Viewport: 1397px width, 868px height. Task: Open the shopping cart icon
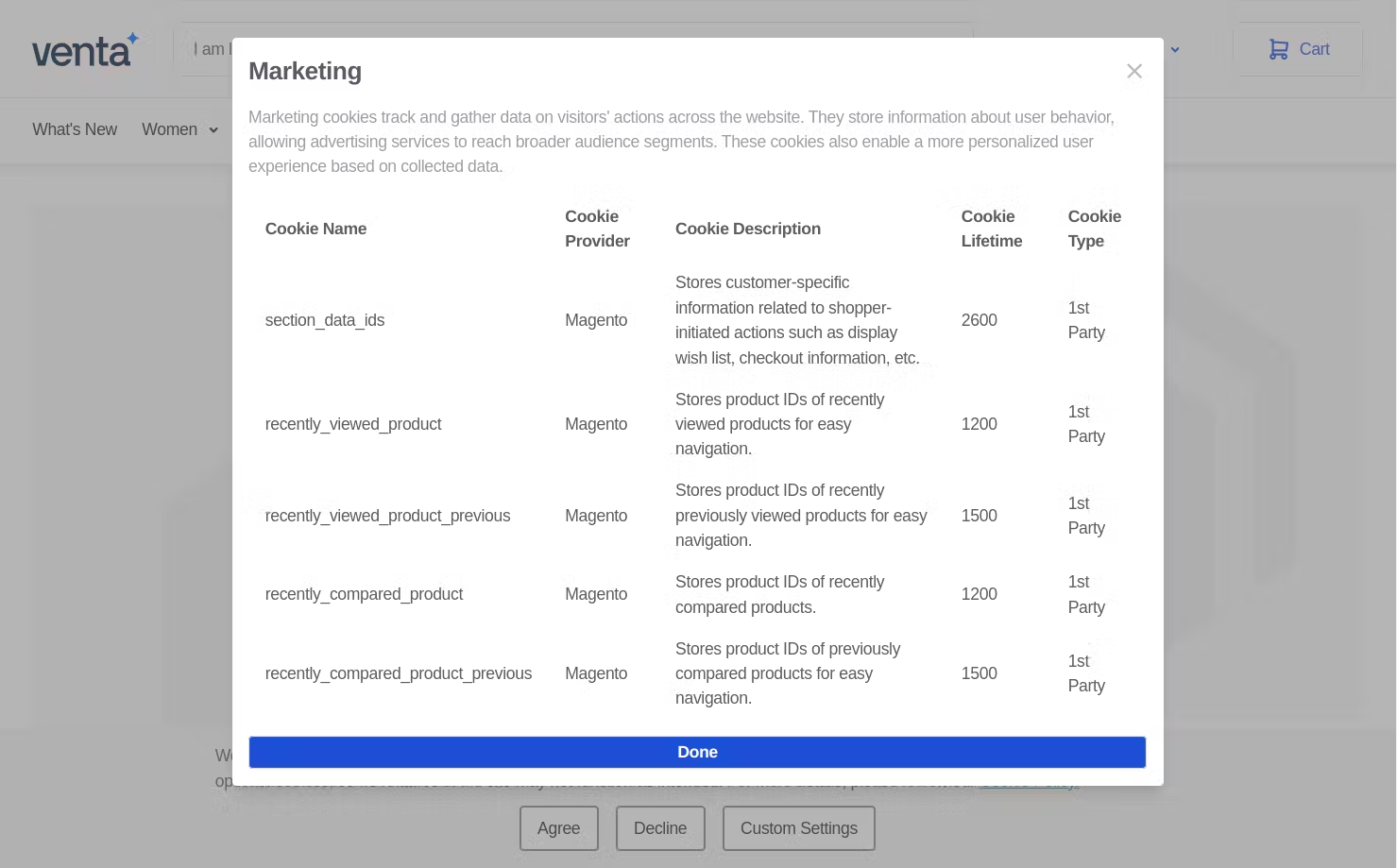click(x=1278, y=49)
